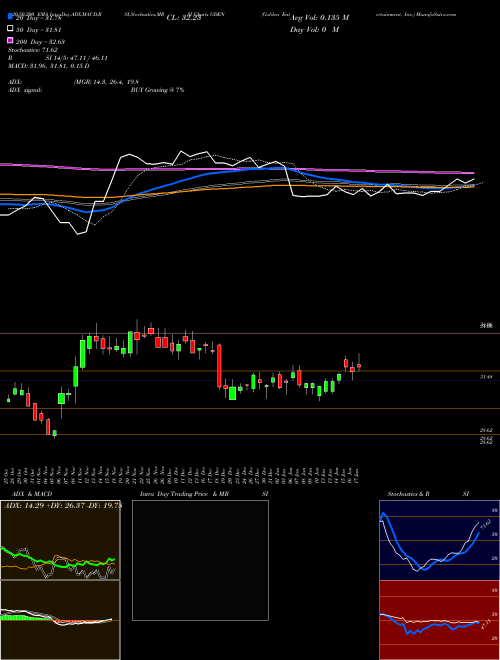Click the blue 20 Day legend swatch
The width and height of the screenshot is (500, 660).
tap(10, 17)
